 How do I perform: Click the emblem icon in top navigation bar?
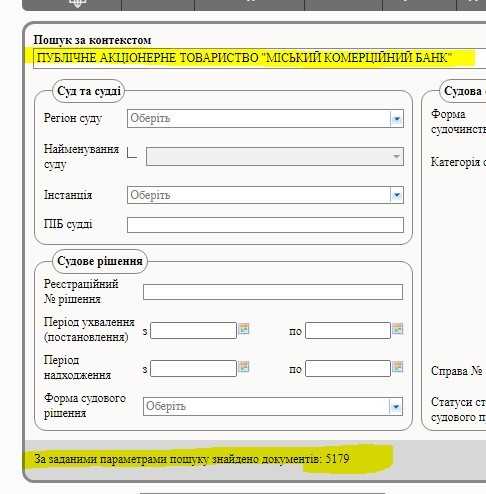click(77, 3)
